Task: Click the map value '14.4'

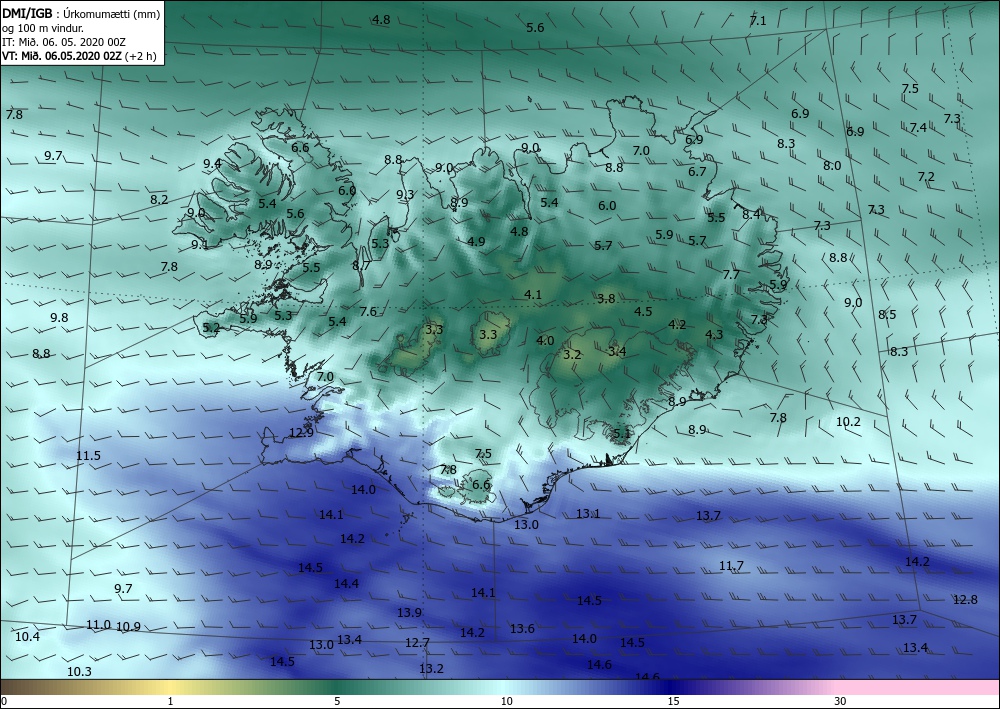Action: (346, 583)
